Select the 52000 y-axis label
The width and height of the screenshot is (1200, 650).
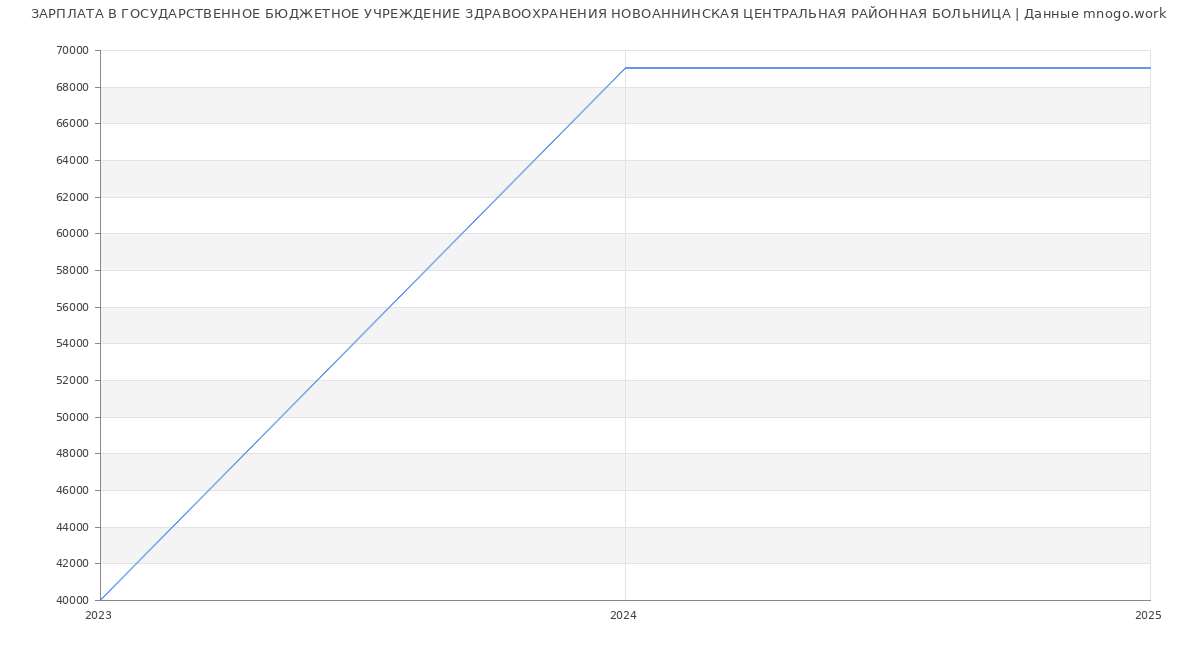(x=72, y=381)
